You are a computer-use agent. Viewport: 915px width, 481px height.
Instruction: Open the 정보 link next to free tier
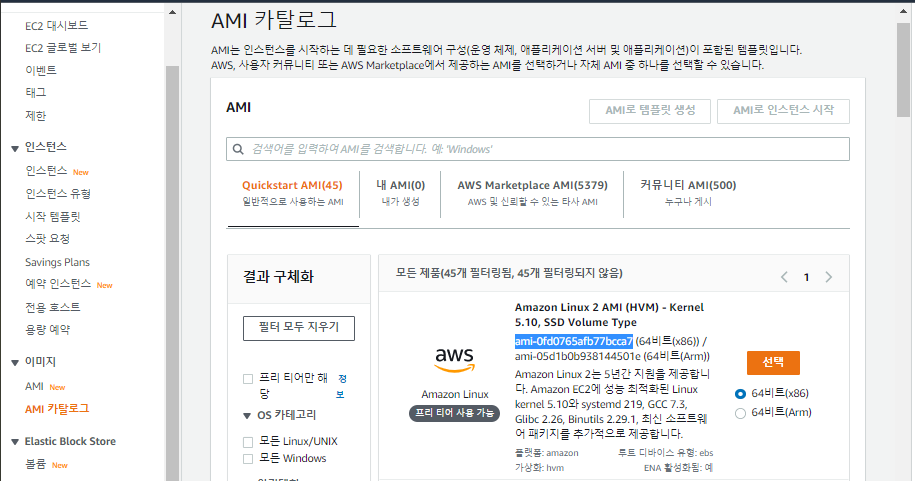[341, 386]
